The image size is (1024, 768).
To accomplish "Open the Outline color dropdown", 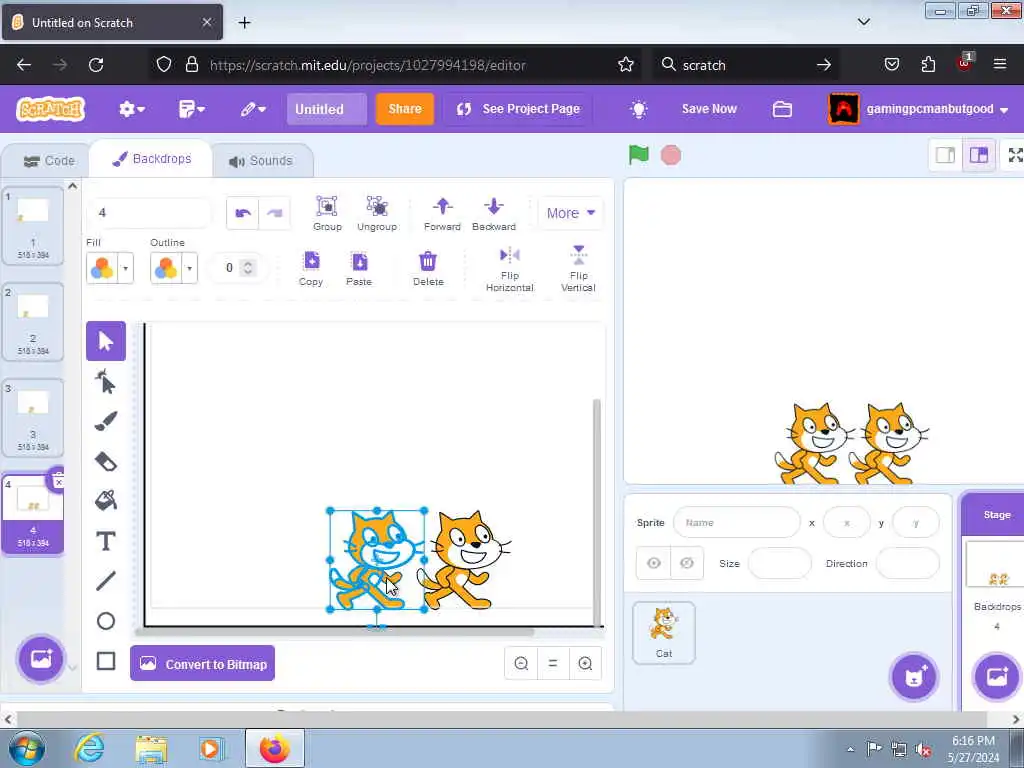I will pyautogui.click(x=189, y=268).
